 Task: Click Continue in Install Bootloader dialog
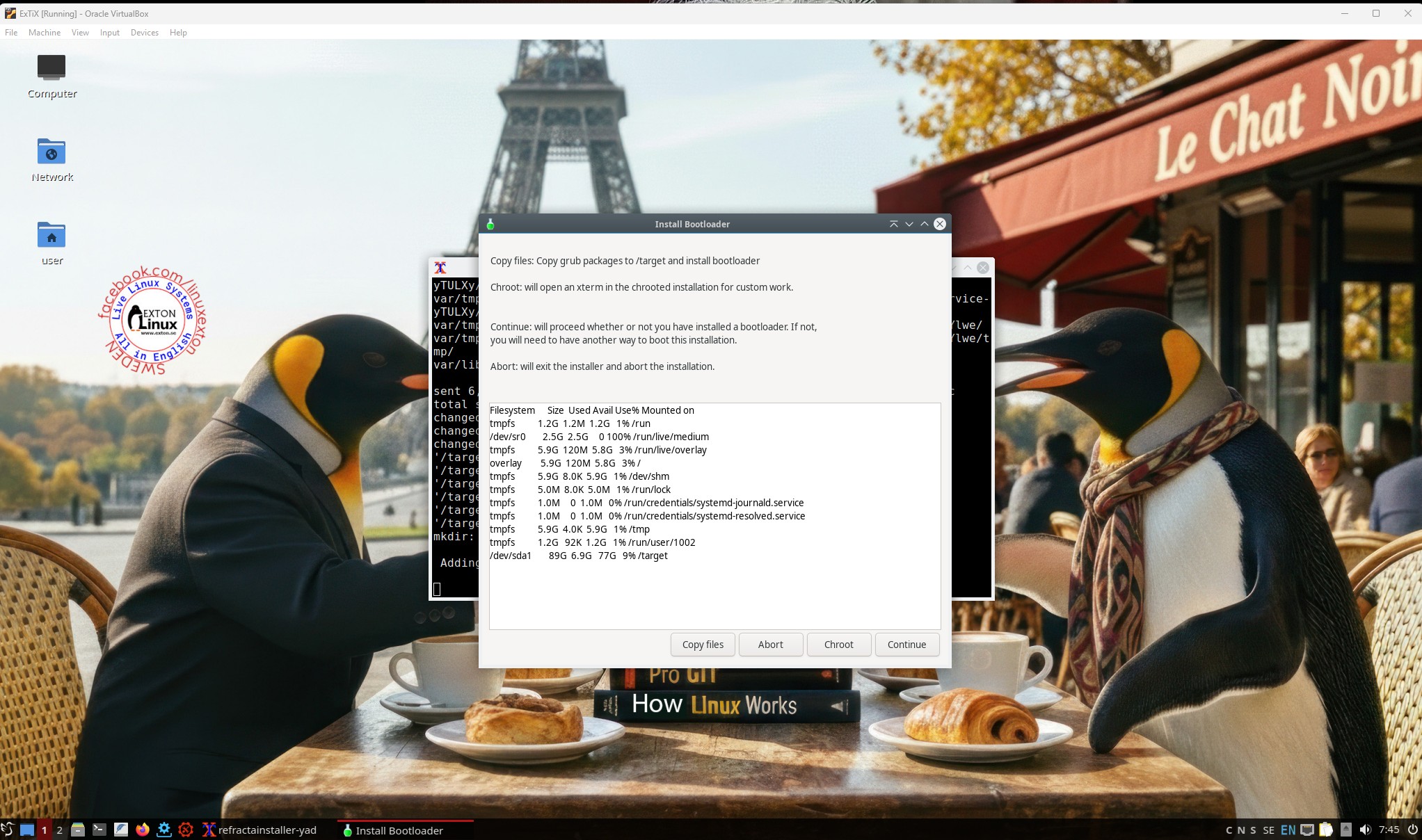(906, 645)
